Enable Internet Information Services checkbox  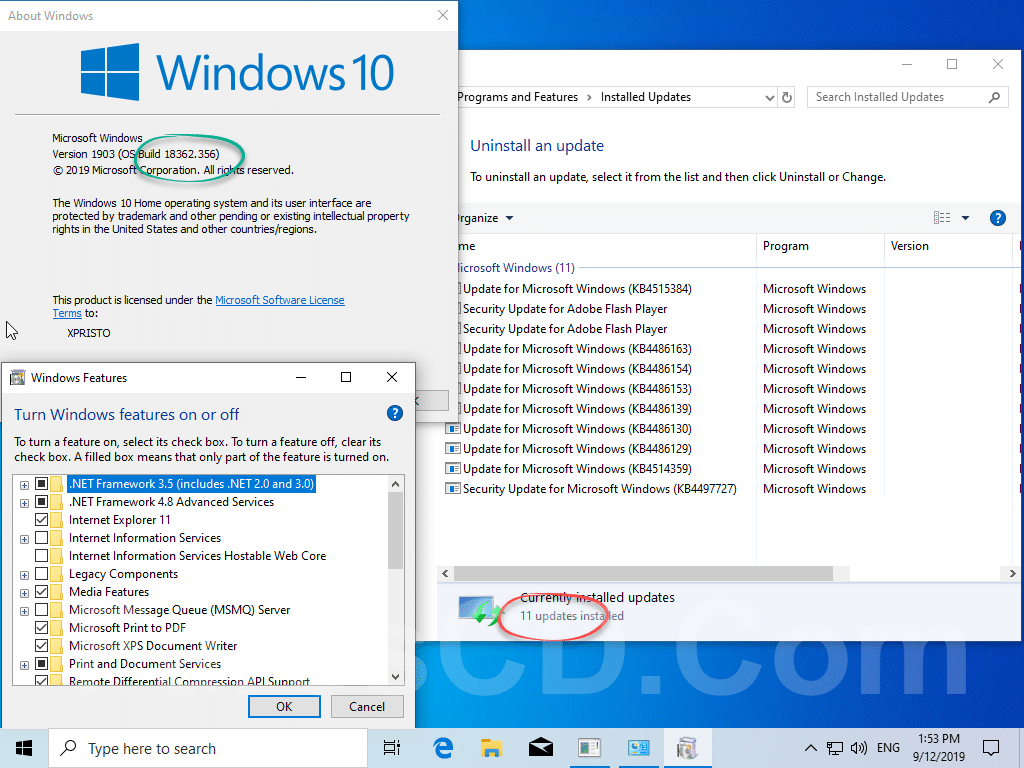[x=41, y=538]
